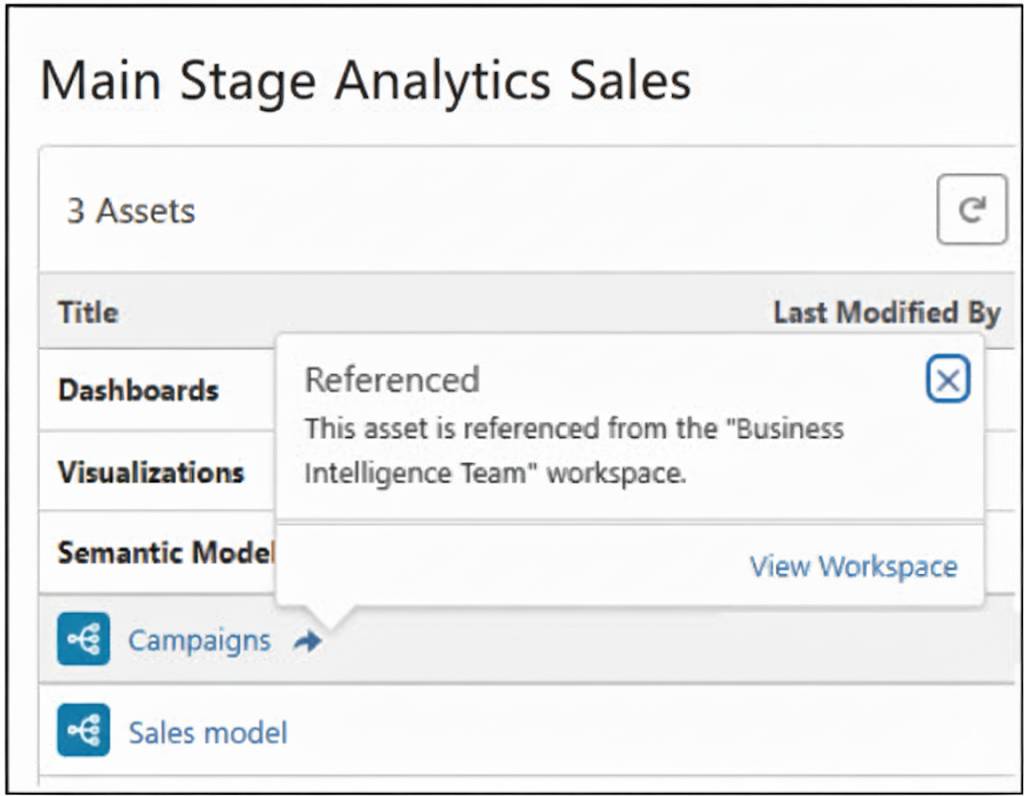The width and height of the screenshot is (1024, 796).
Task: Select the Dashboards row label
Action: tap(138, 391)
